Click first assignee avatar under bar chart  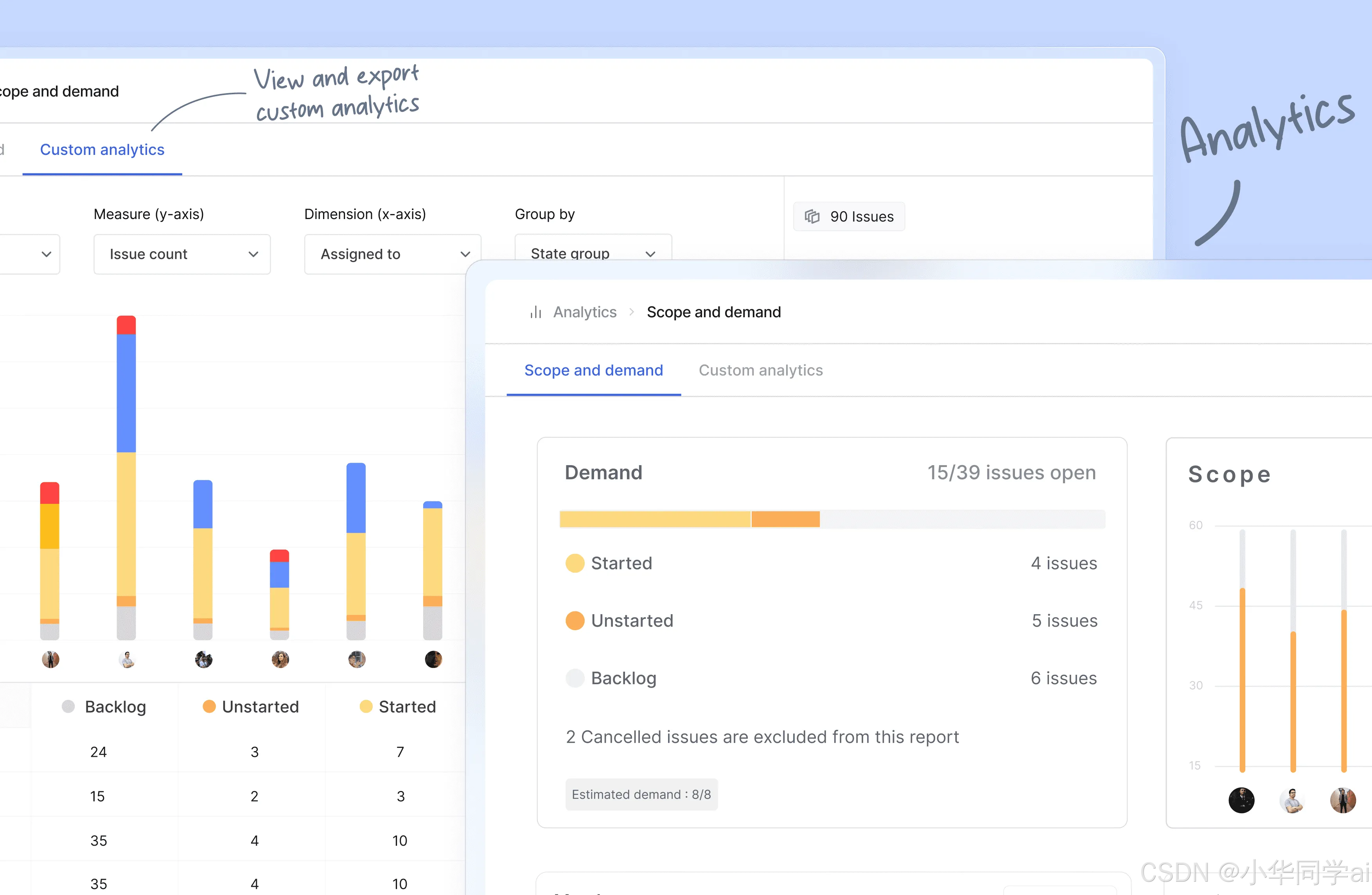coord(50,659)
